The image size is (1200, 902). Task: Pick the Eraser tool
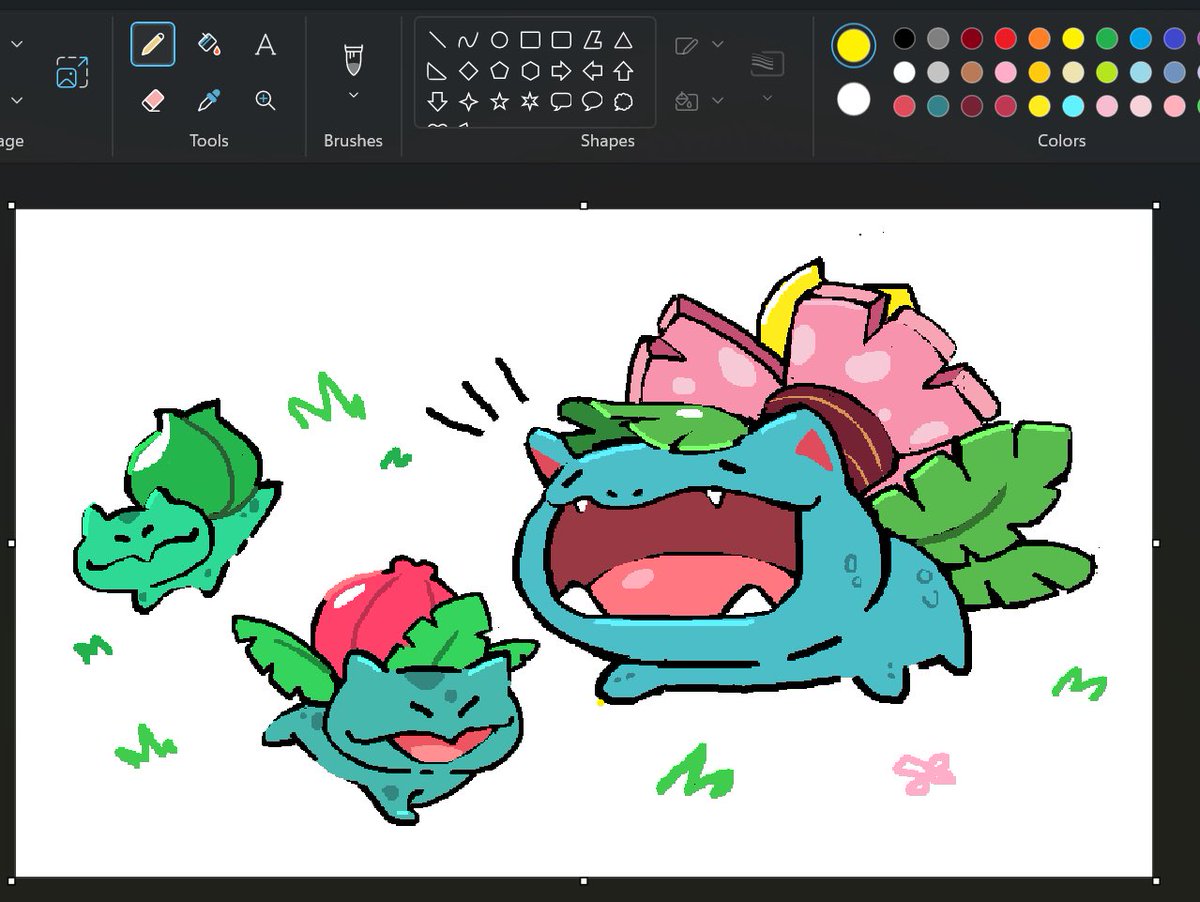[153, 100]
